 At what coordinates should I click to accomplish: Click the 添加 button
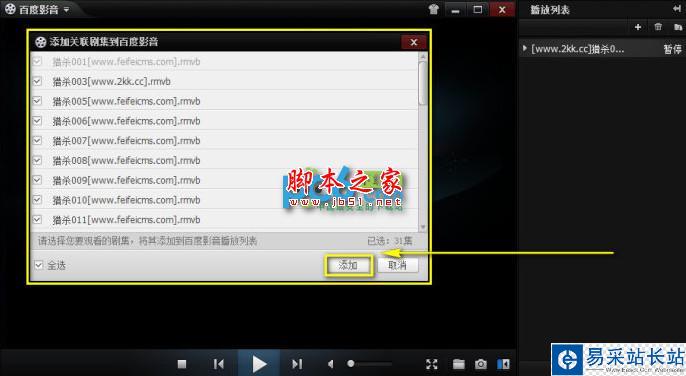pyautogui.click(x=348, y=265)
